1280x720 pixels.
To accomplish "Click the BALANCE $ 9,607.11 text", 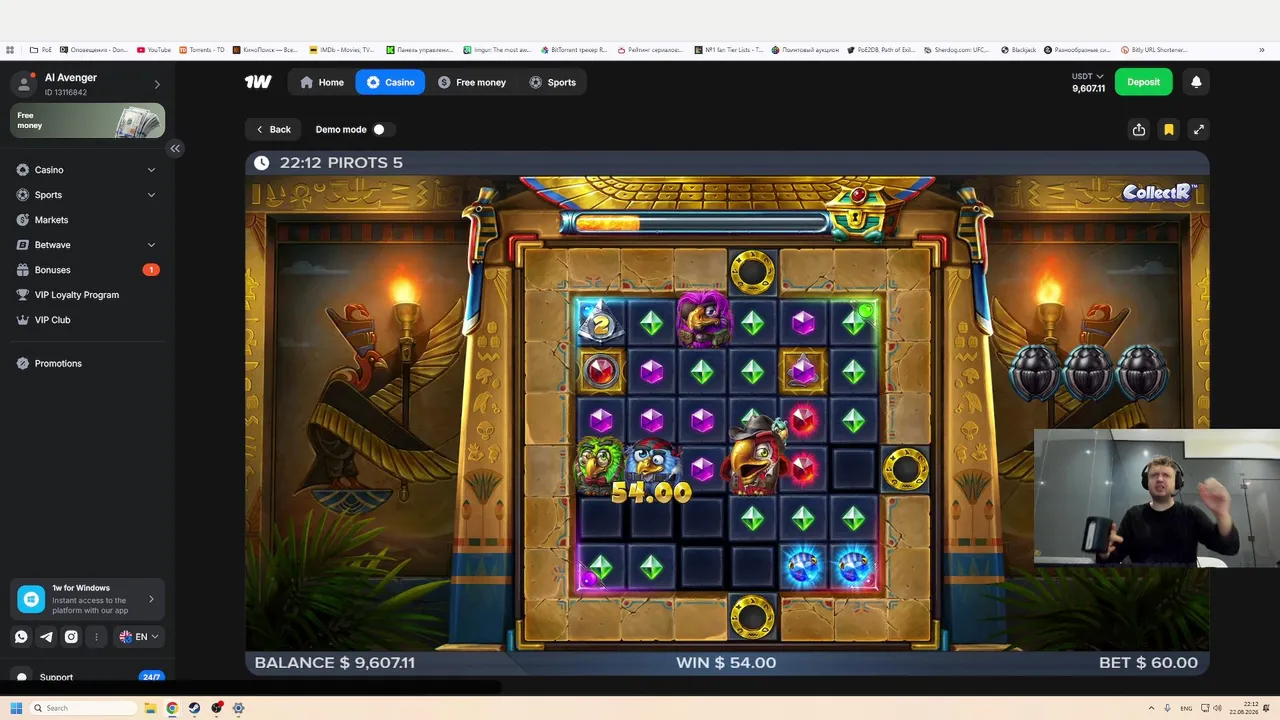I will point(334,662).
